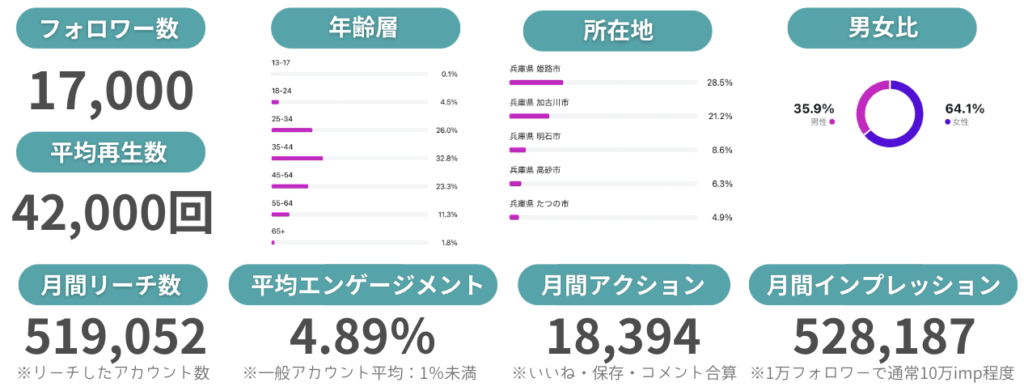Image resolution: width=1024 pixels, height=391 pixels.
Task: Click the purple 女性 legend dot
Action: coord(947,122)
